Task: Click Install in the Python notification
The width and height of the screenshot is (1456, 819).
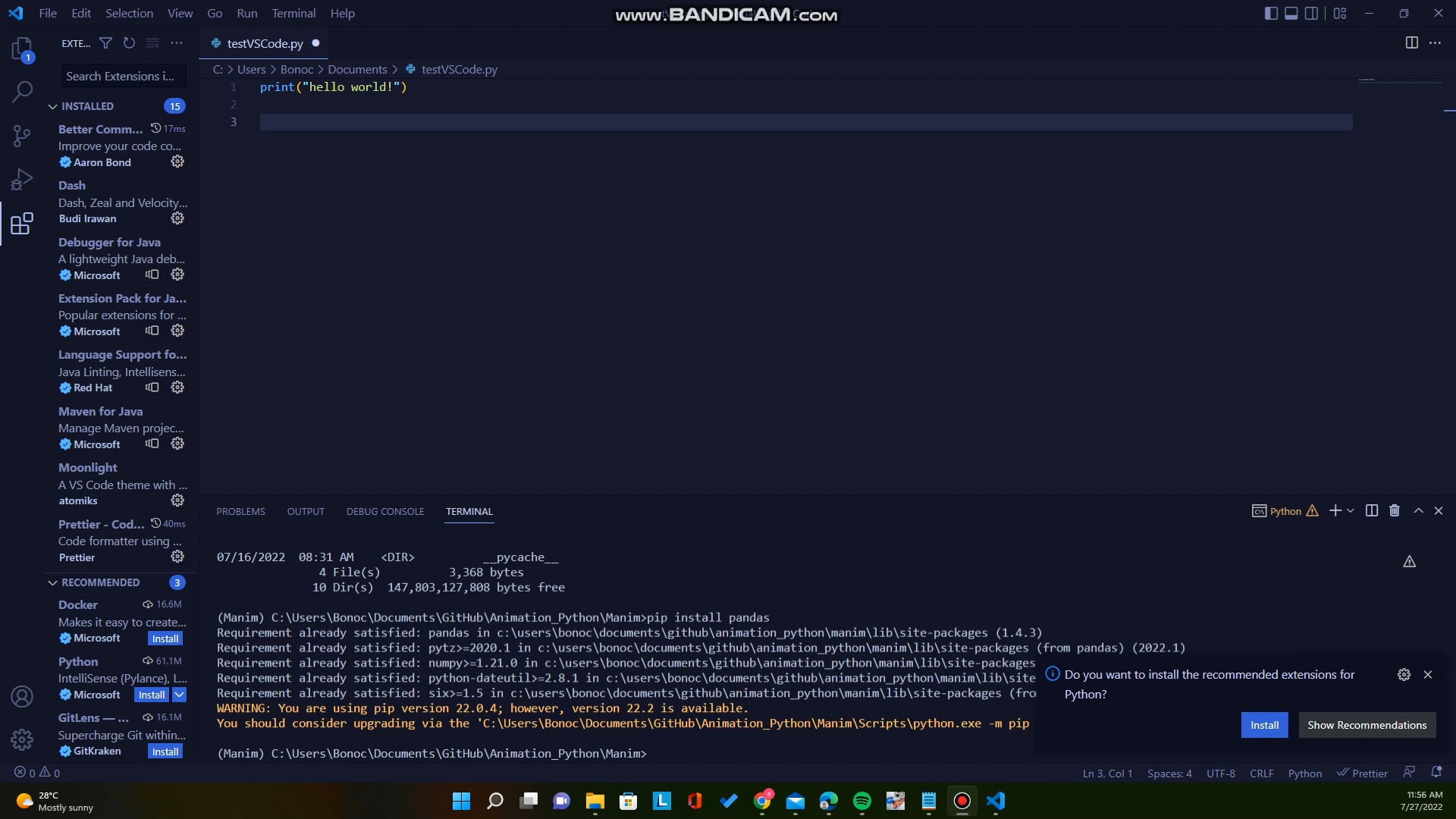Action: click(1264, 725)
